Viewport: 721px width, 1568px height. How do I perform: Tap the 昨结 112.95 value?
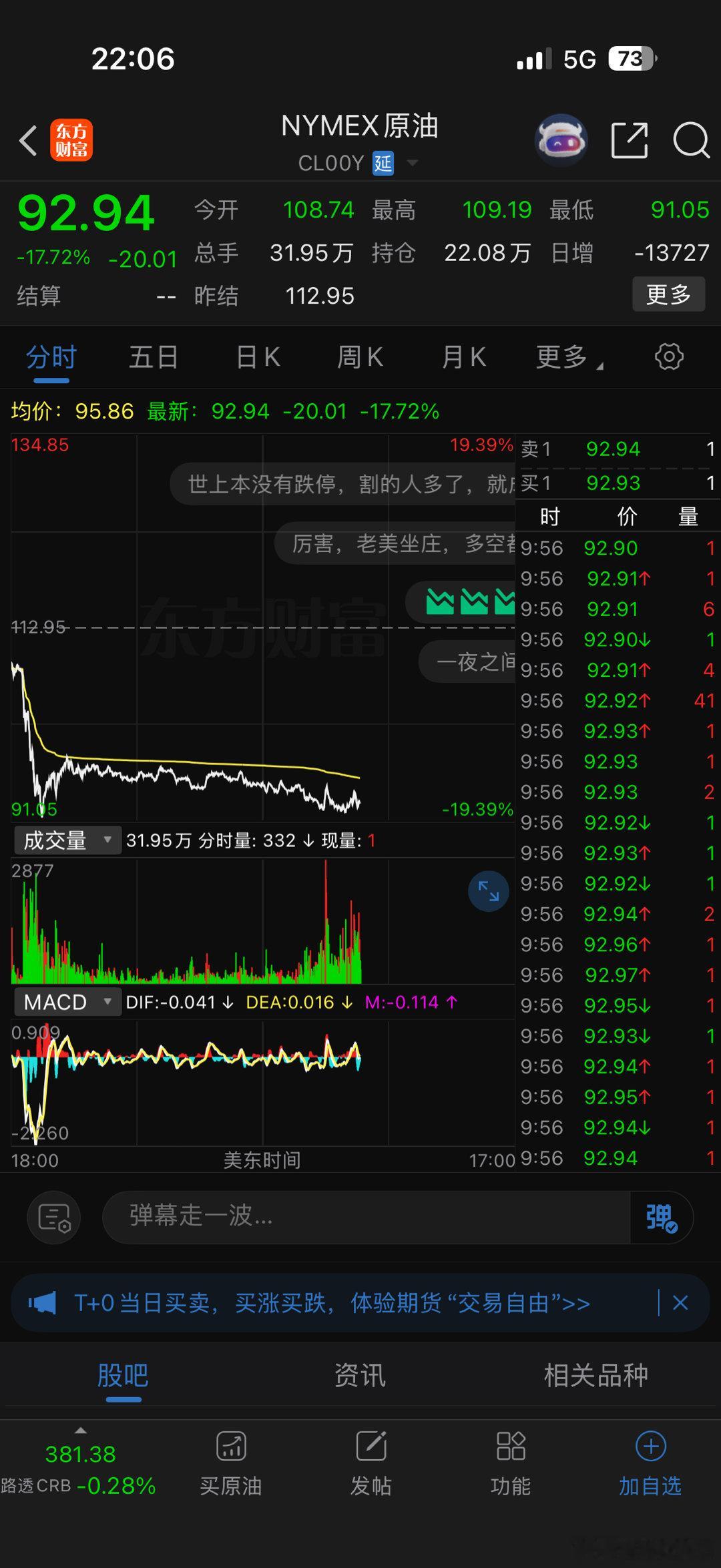[320, 296]
